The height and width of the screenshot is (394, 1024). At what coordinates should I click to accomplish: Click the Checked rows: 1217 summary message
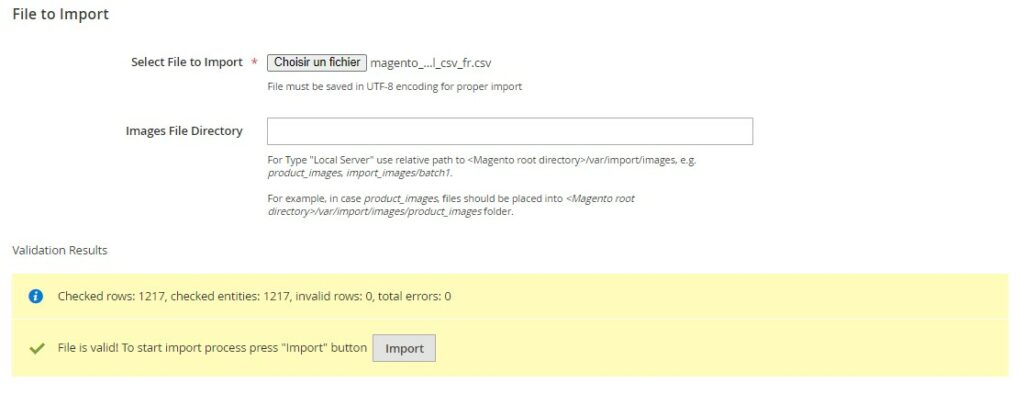coord(254,296)
